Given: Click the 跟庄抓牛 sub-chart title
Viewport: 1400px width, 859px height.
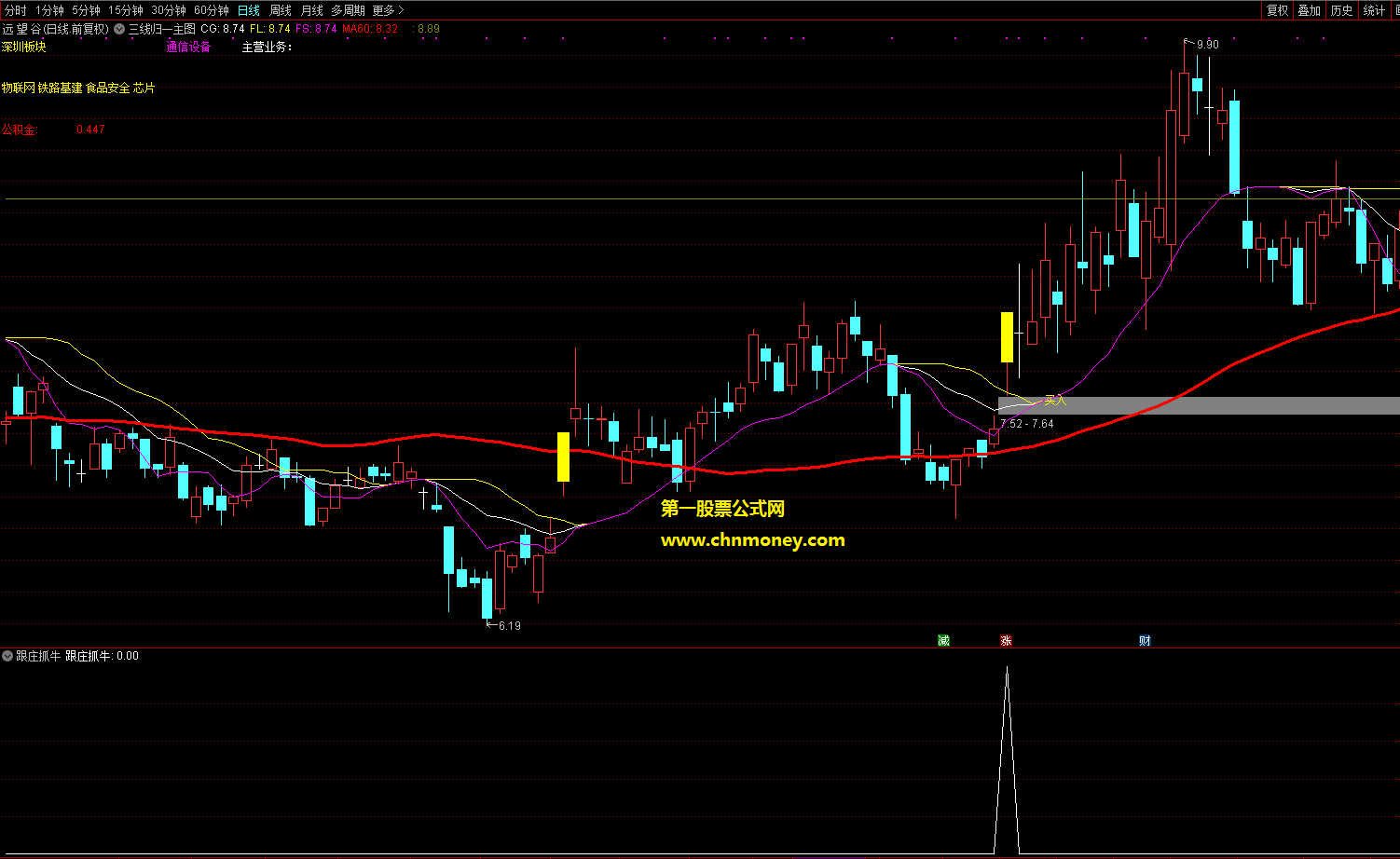Looking at the screenshot, I should pyautogui.click(x=38, y=656).
